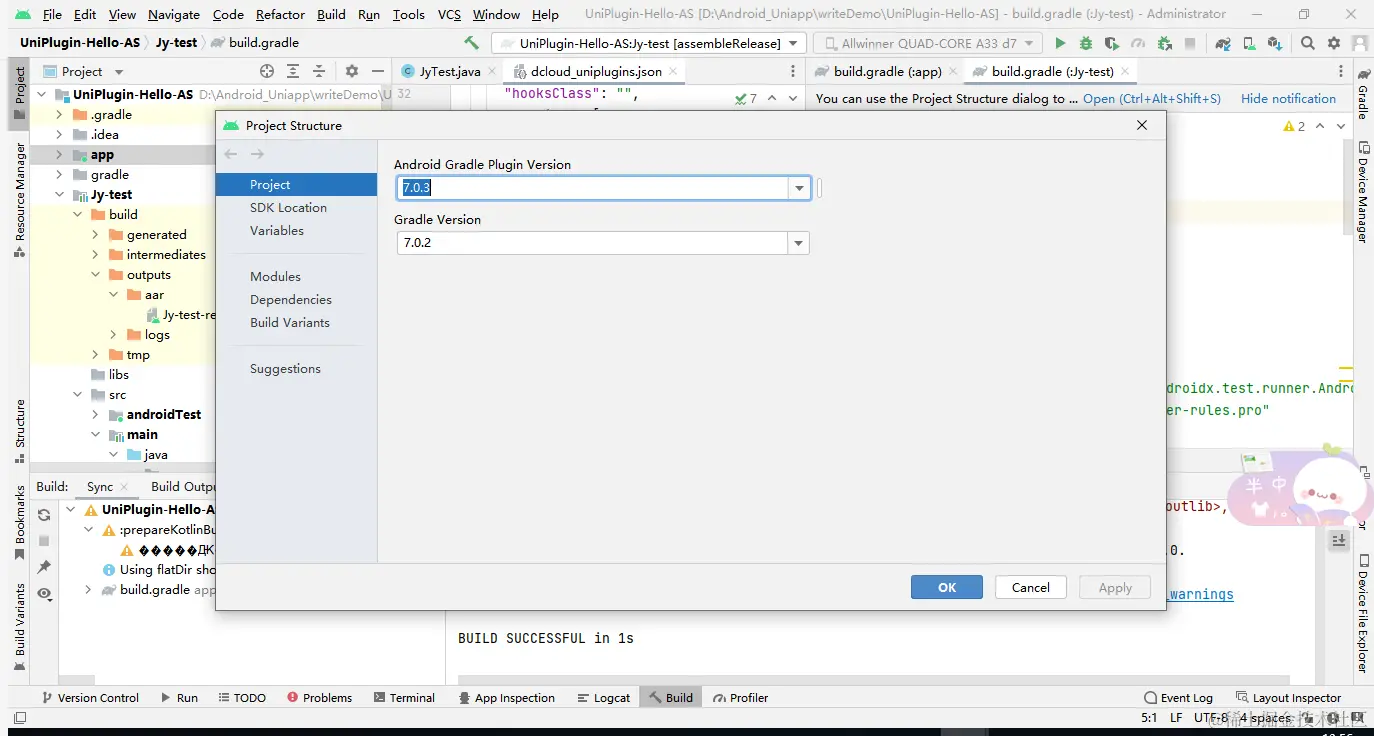
Task: Toggle the eye view options in Build
Action: tap(44, 594)
